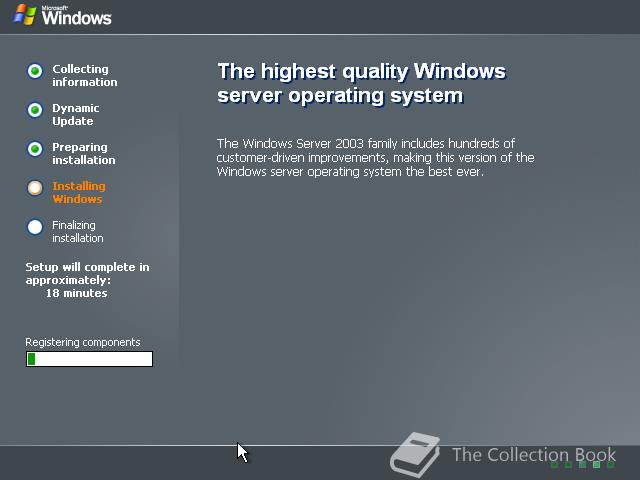Click the Registering components progress bar
Screen dimensions: 640x480
pos(89,359)
